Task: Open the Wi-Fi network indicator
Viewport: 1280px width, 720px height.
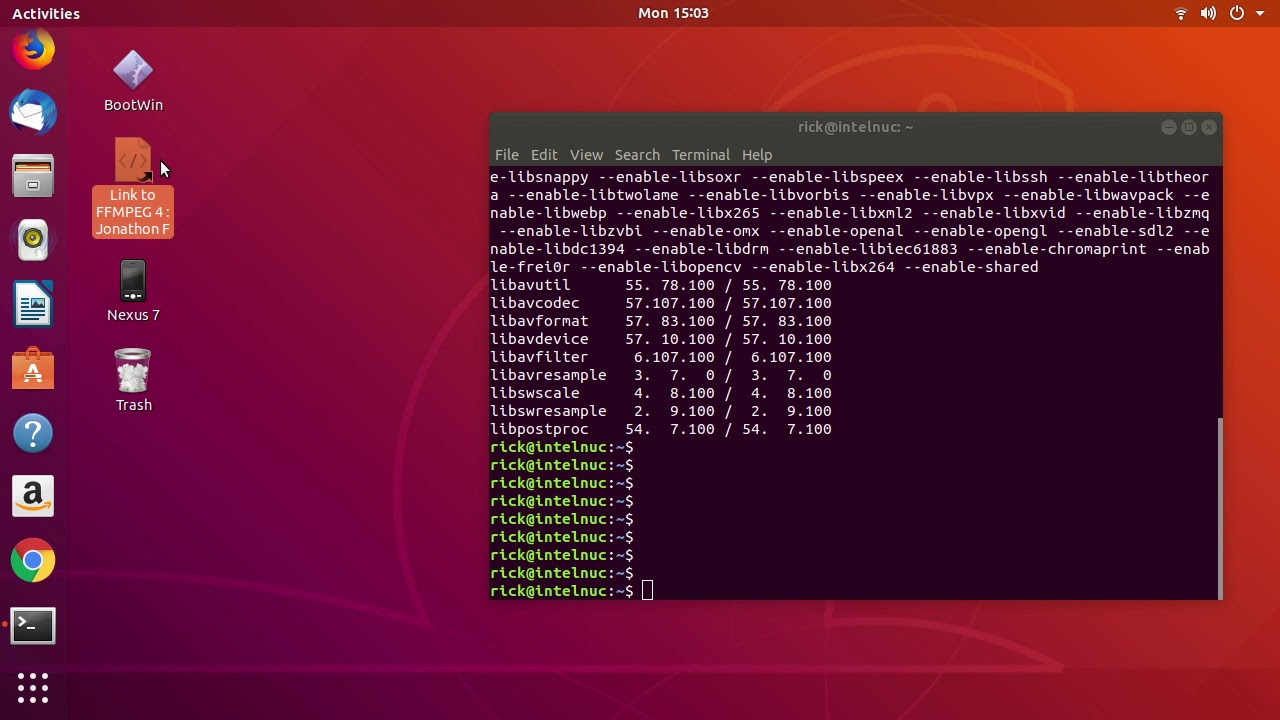Action: [x=1181, y=13]
